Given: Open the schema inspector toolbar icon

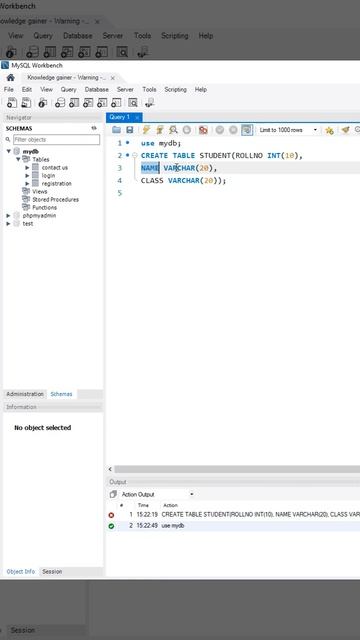Looking at the screenshot, I should (x=42, y=103).
